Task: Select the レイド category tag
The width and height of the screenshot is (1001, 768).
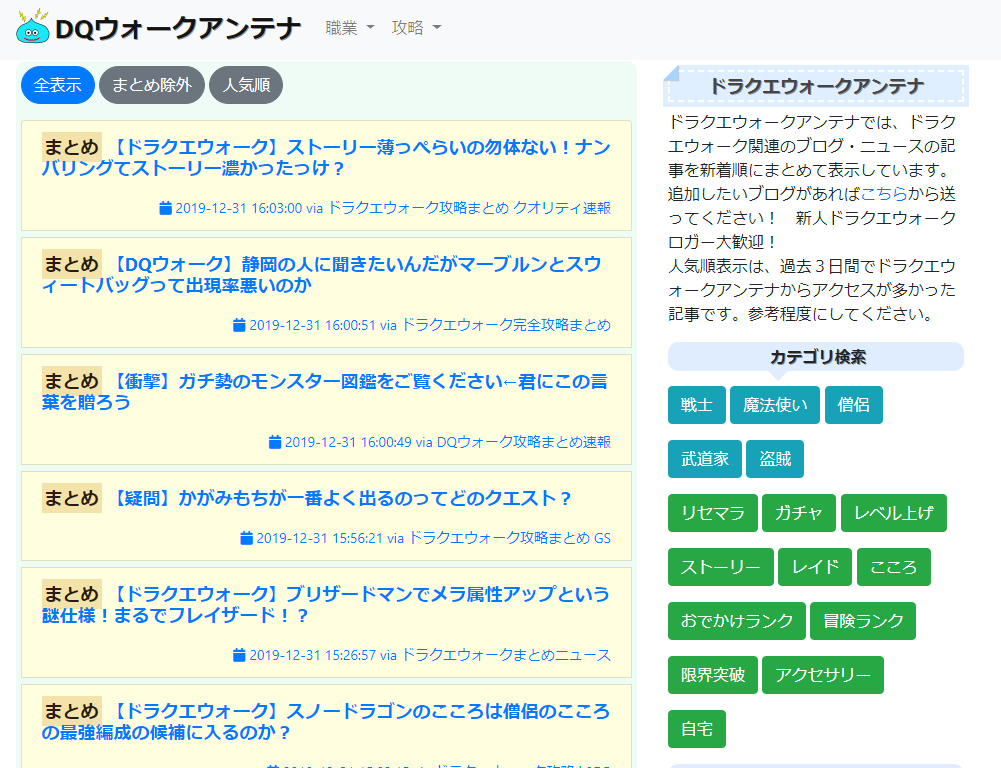Action: coord(815,567)
